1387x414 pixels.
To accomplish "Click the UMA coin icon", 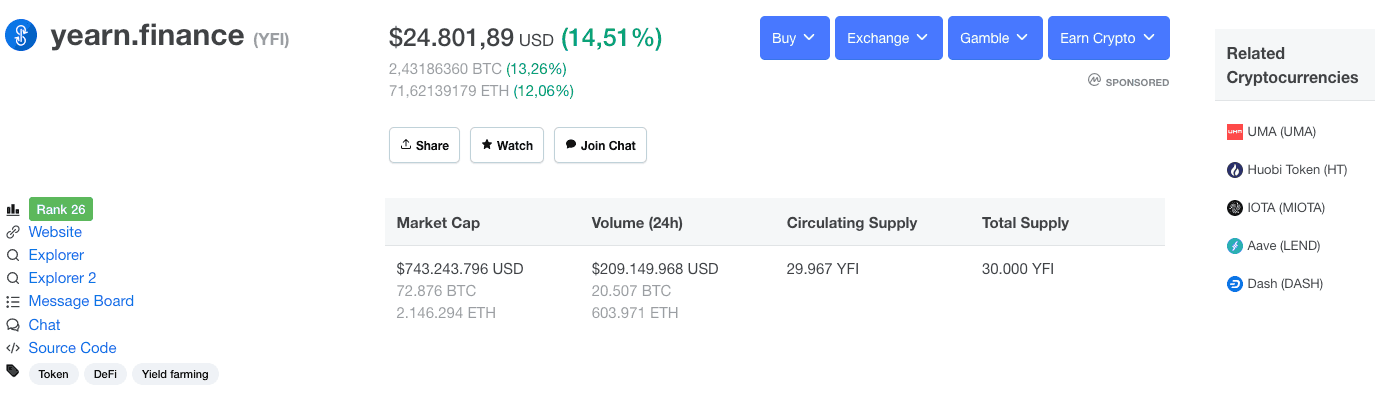I will pos(1234,132).
